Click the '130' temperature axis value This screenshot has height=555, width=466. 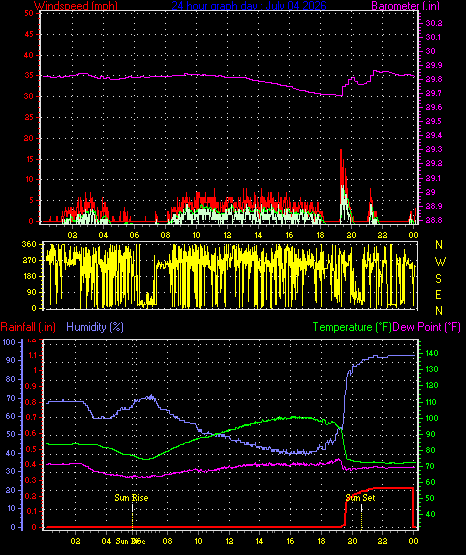(431, 369)
